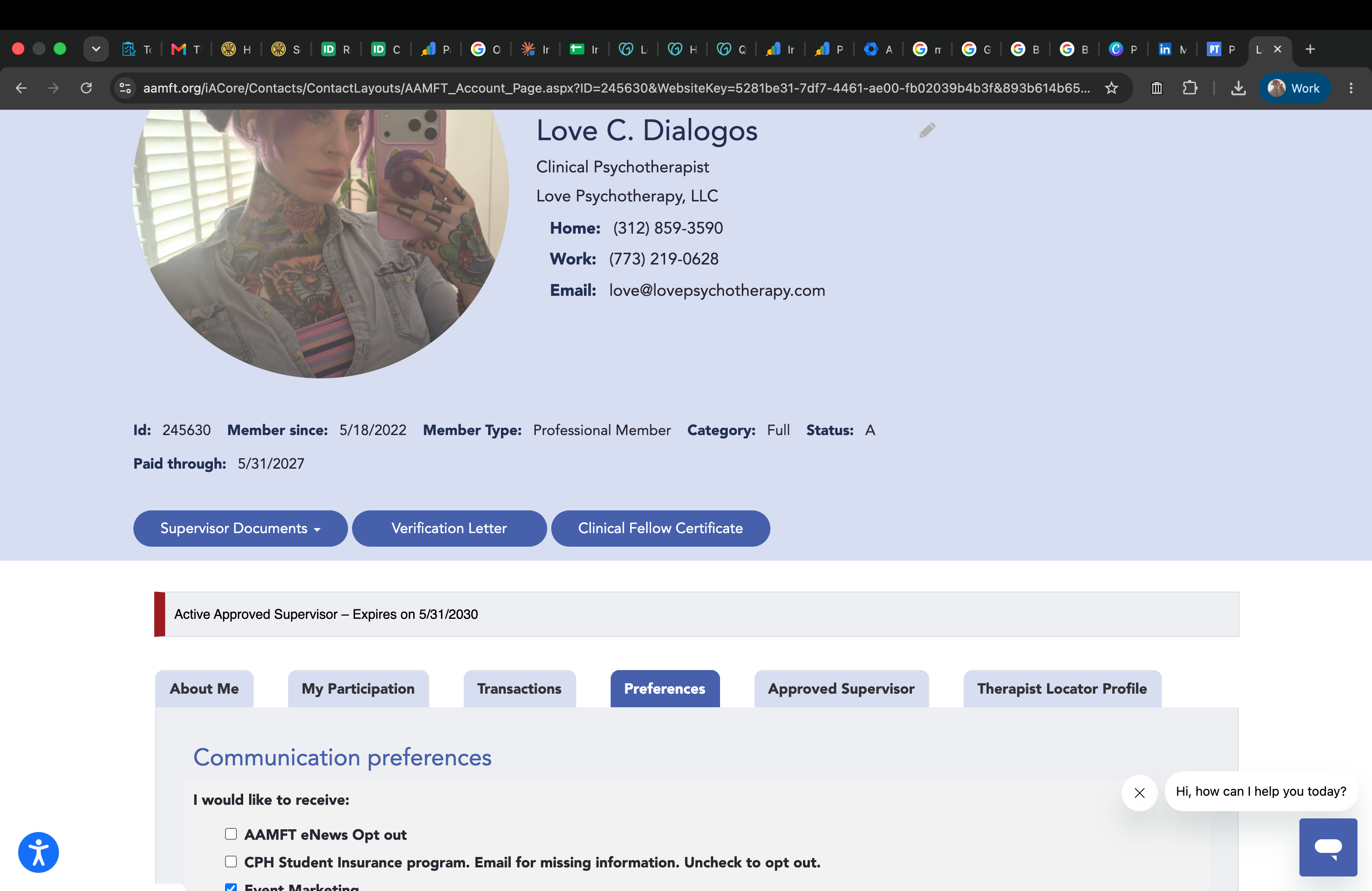Open the browser extensions puzzle icon
The image size is (1372, 891).
tap(1190, 88)
